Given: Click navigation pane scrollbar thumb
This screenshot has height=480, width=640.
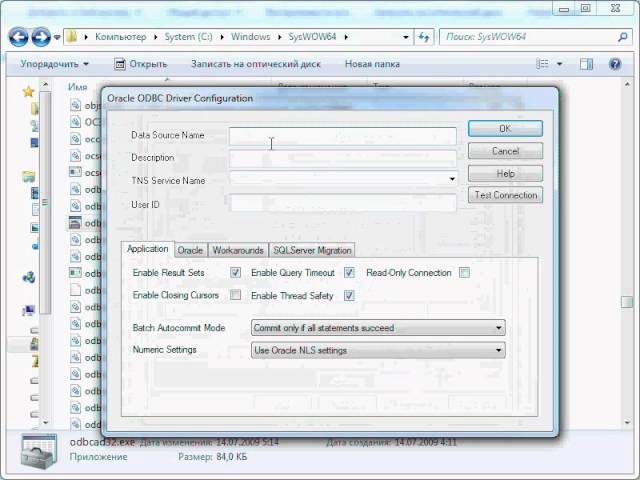Looking at the screenshot, I should 45,202.
